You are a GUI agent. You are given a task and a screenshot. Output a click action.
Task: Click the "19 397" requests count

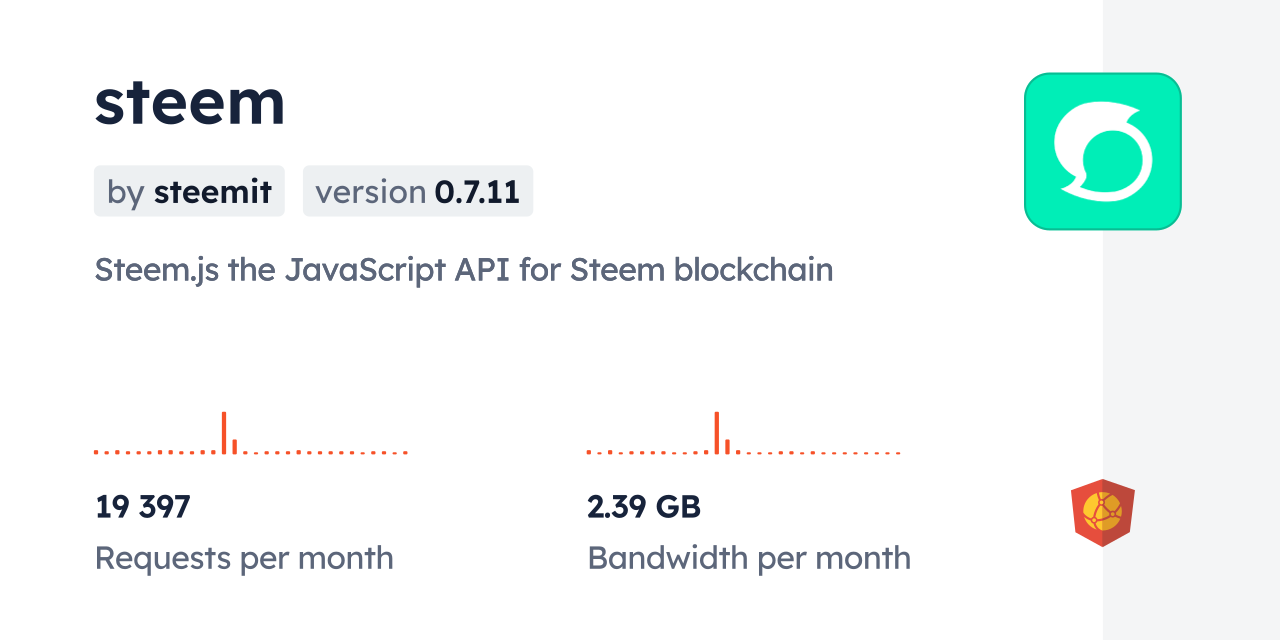click(x=142, y=507)
